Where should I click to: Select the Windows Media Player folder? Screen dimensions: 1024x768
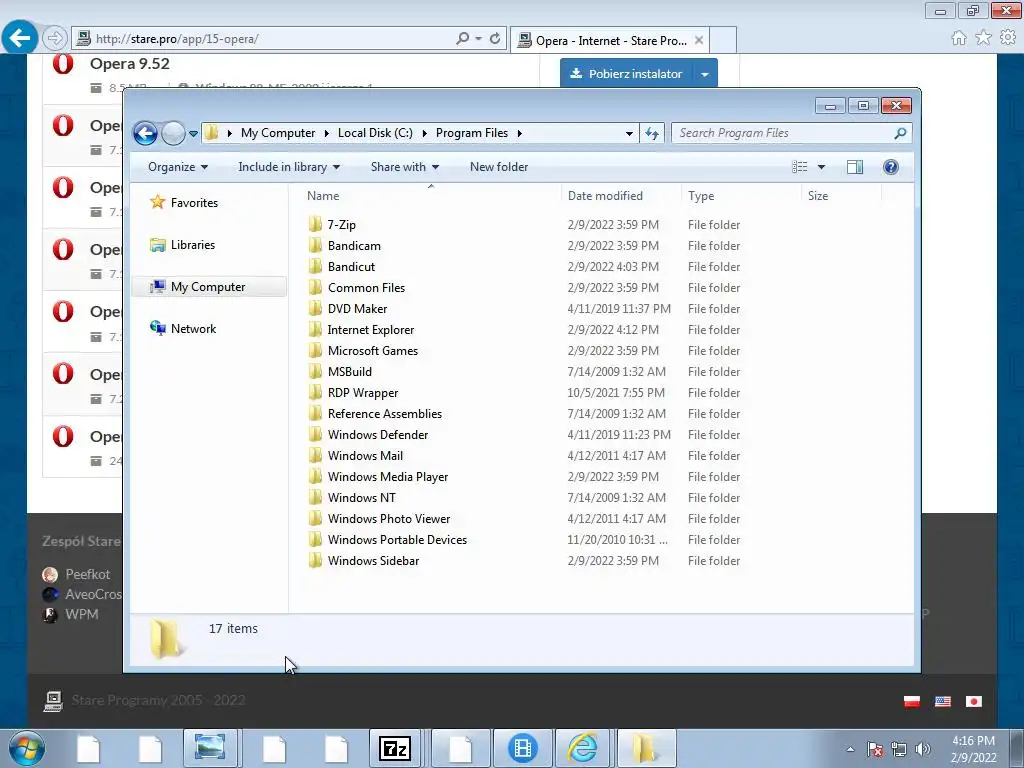[x=388, y=477]
